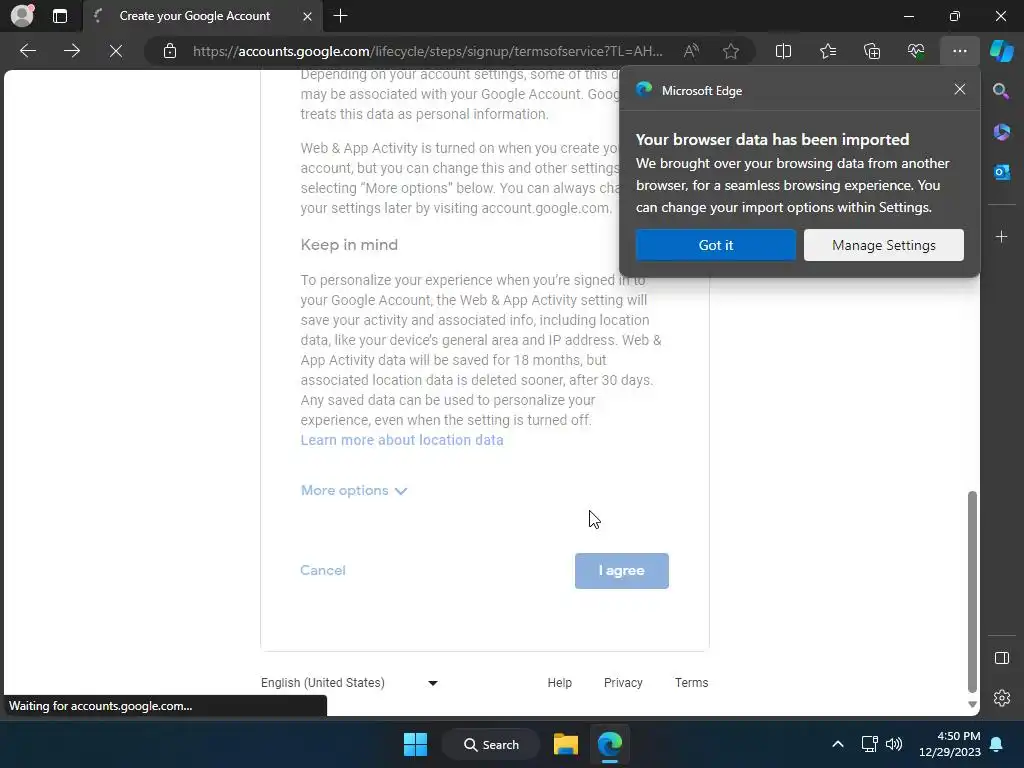
Task: Toggle sidebar visibility icon
Action: tap(1001, 658)
